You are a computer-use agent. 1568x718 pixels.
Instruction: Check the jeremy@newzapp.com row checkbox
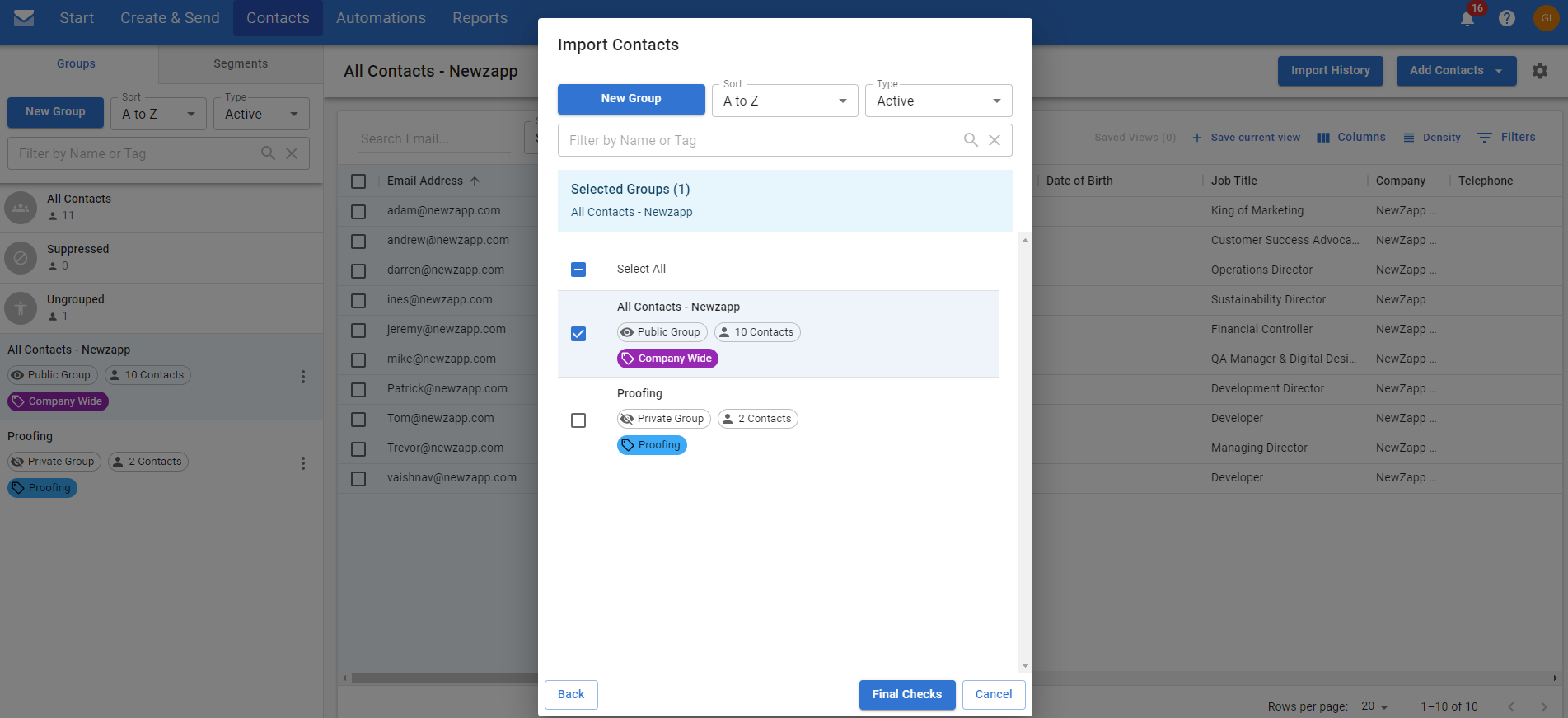click(x=358, y=331)
